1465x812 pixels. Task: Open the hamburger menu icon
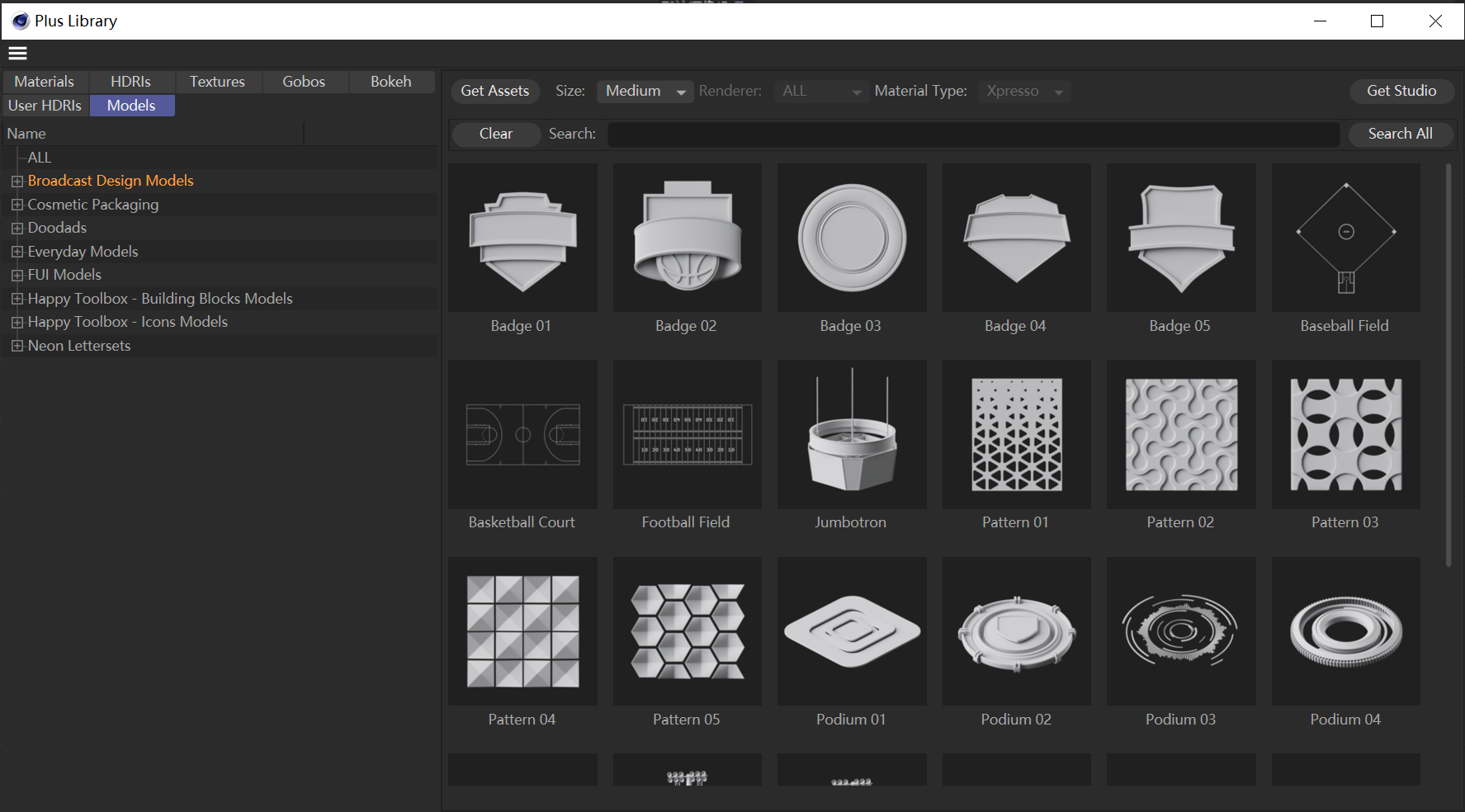point(17,54)
